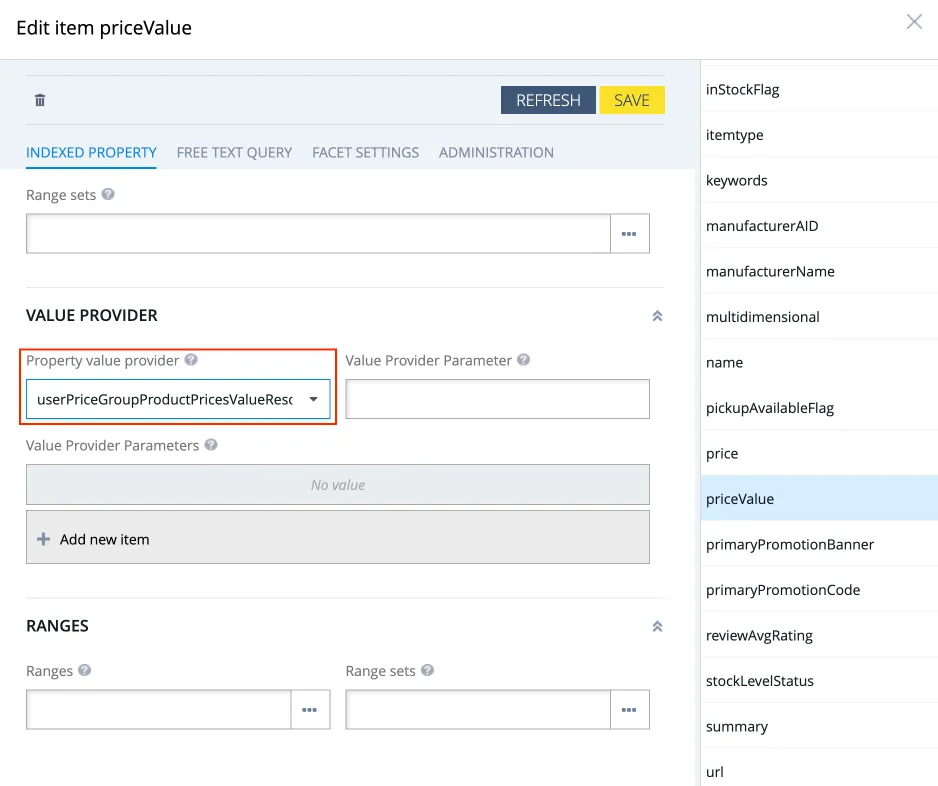Go to the ADMINISTRATION tab
Image resolution: width=938 pixels, height=786 pixels.
point(496,153)
